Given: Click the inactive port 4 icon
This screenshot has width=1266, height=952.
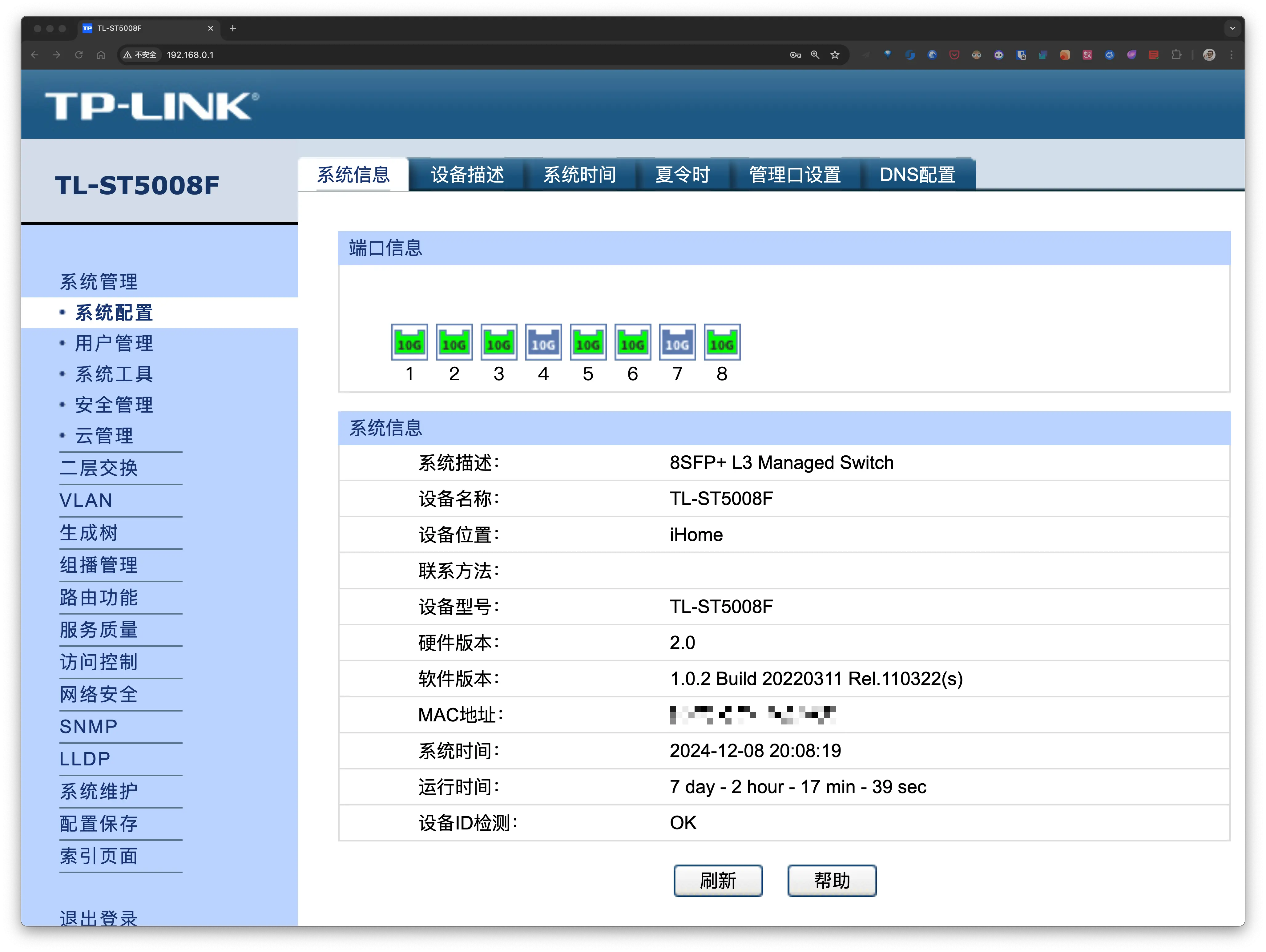Looking at the screenshot, I should coord(543,342).
